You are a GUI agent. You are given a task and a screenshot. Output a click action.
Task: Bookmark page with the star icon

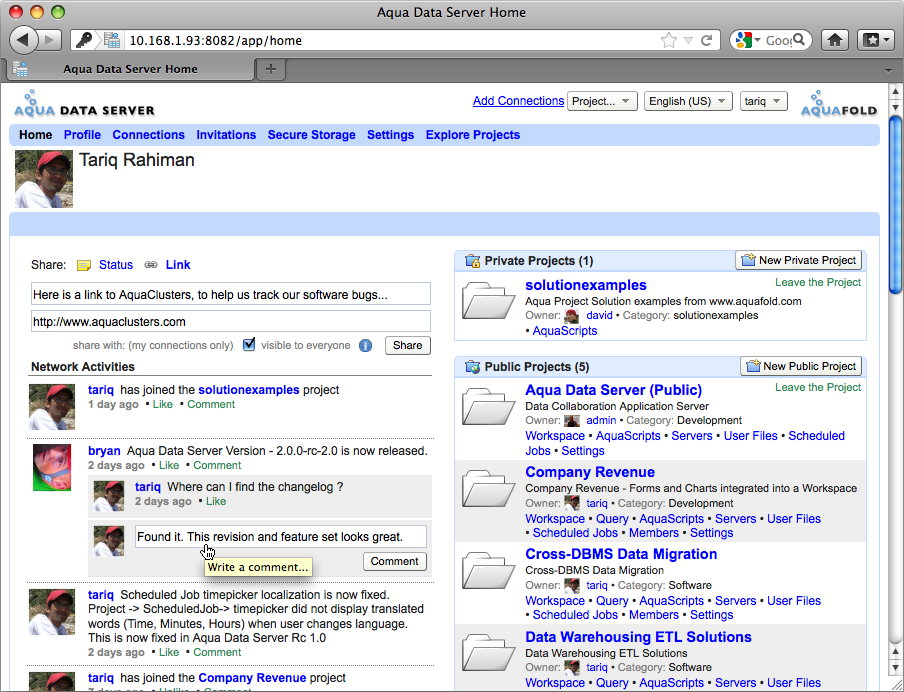point(668,40)
